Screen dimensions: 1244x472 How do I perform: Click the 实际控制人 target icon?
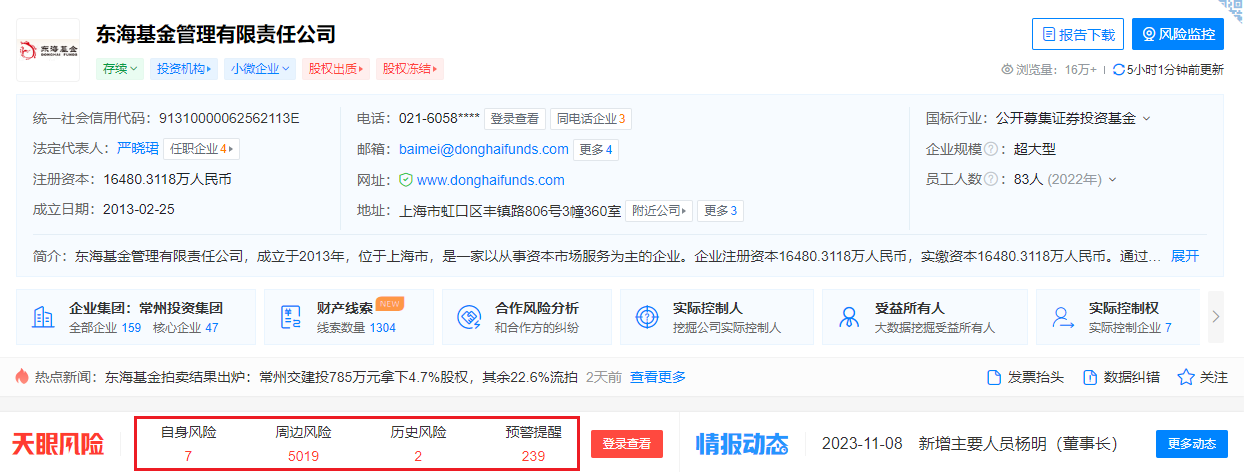tap(647, 317)
